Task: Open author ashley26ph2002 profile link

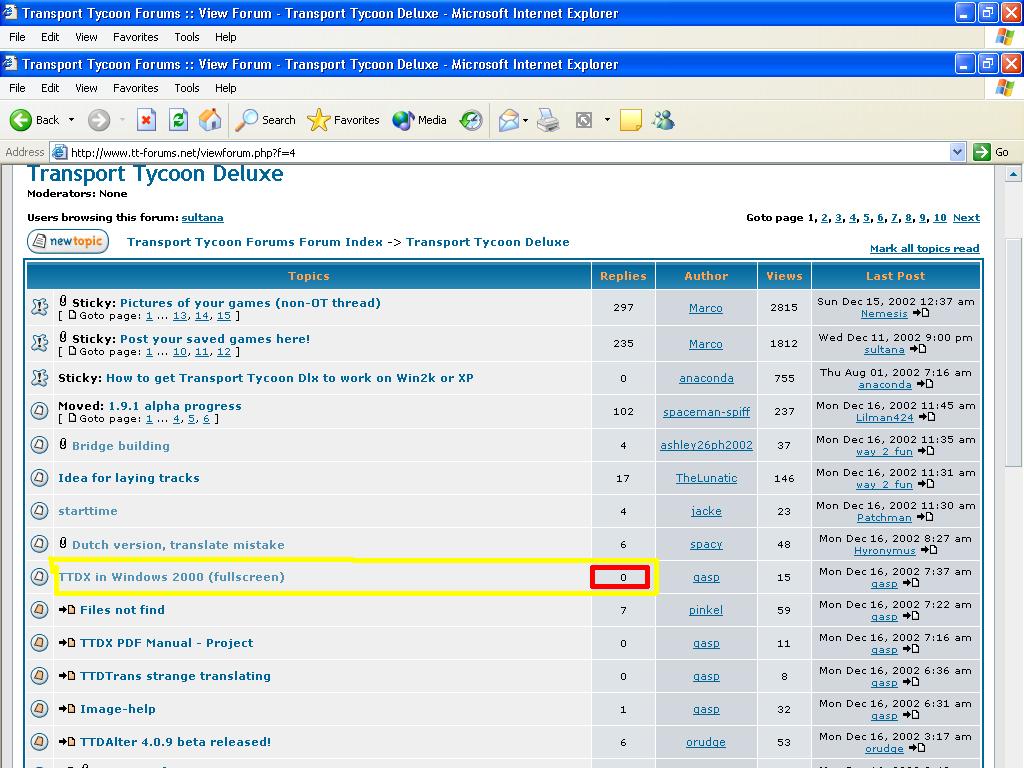Action: pyautogui.click(x=706, y=445)
